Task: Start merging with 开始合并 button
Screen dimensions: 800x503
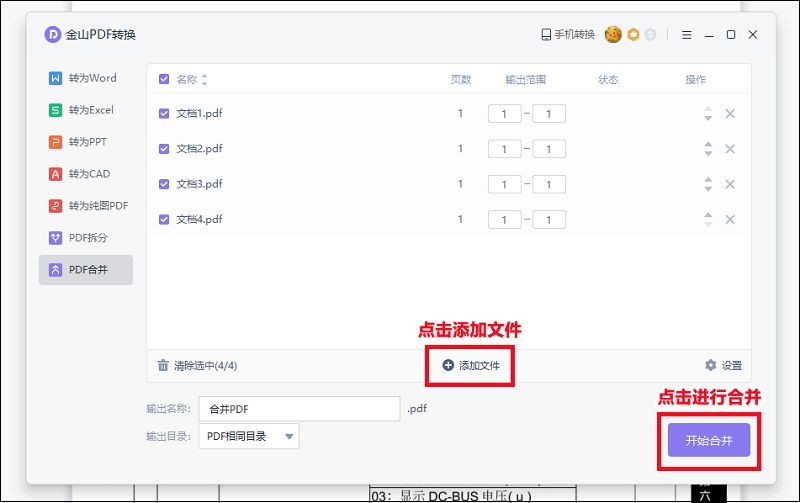Action: [709, 440]
